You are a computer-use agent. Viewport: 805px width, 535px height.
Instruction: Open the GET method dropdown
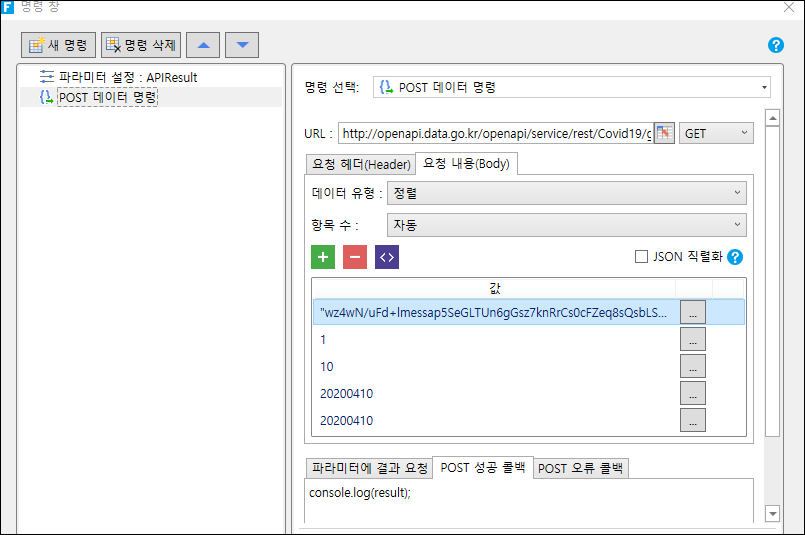(x=716, y=133)
